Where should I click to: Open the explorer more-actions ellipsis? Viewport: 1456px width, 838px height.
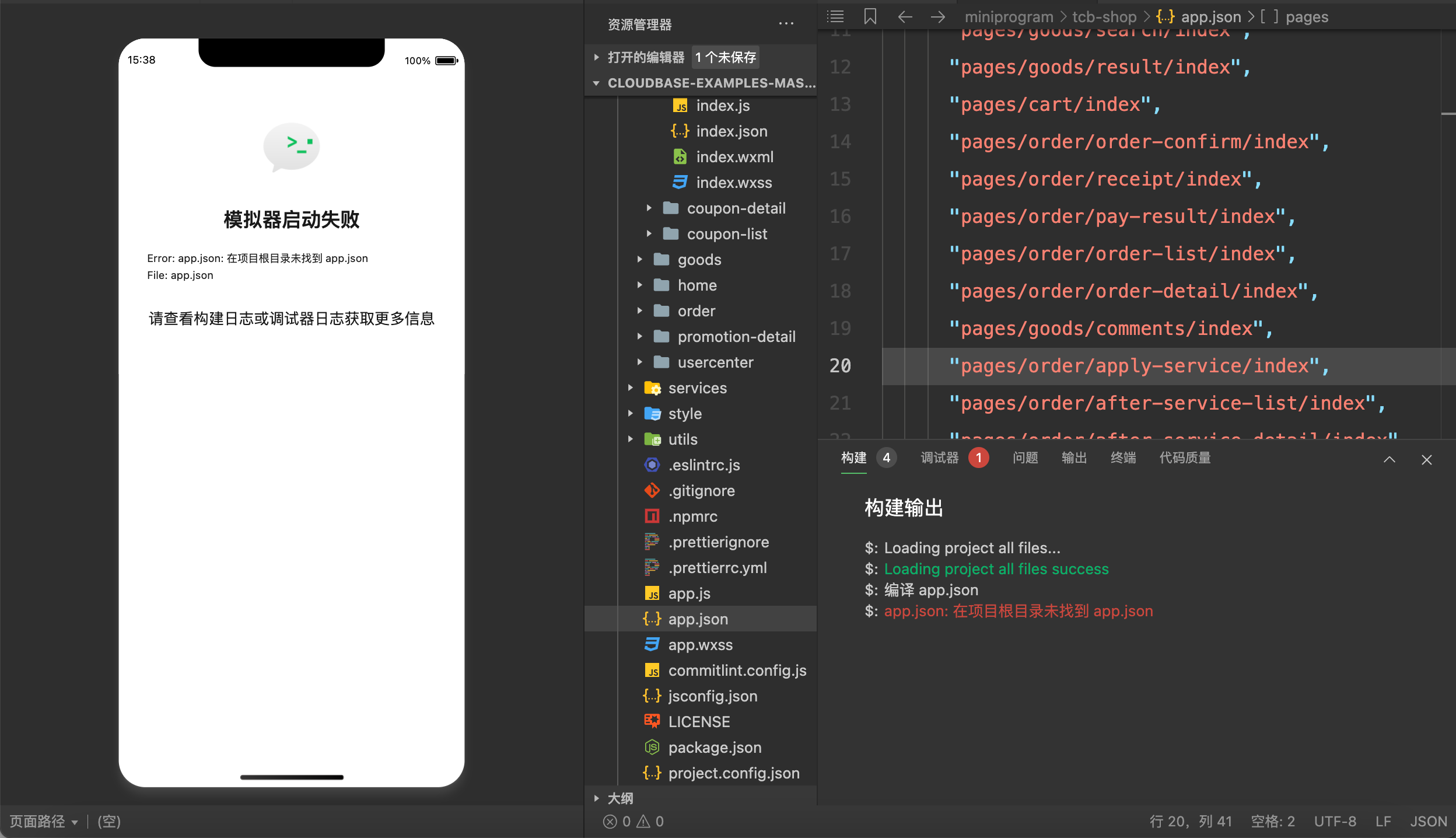click(x=786, y=24)
